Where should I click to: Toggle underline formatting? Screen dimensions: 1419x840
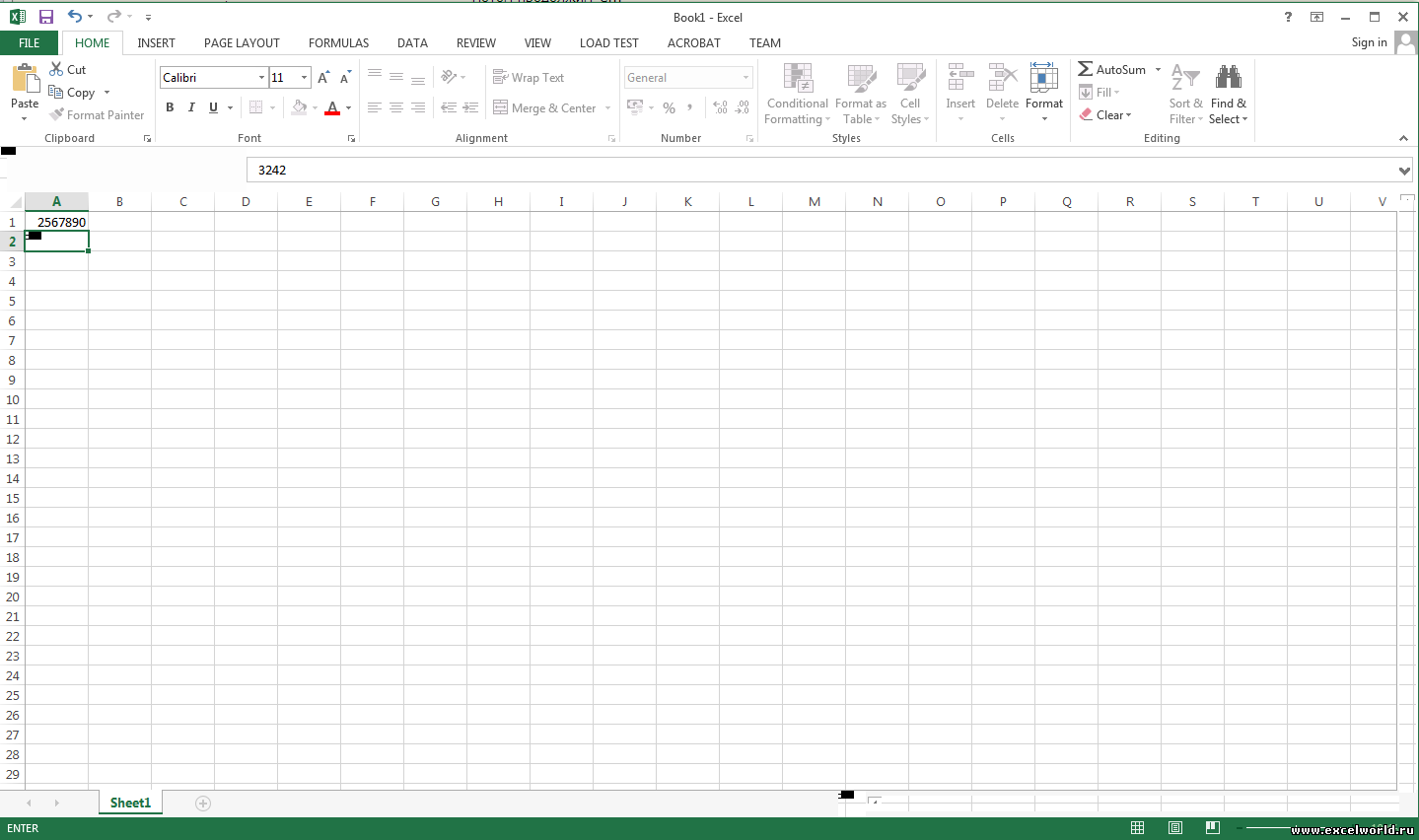213,107
